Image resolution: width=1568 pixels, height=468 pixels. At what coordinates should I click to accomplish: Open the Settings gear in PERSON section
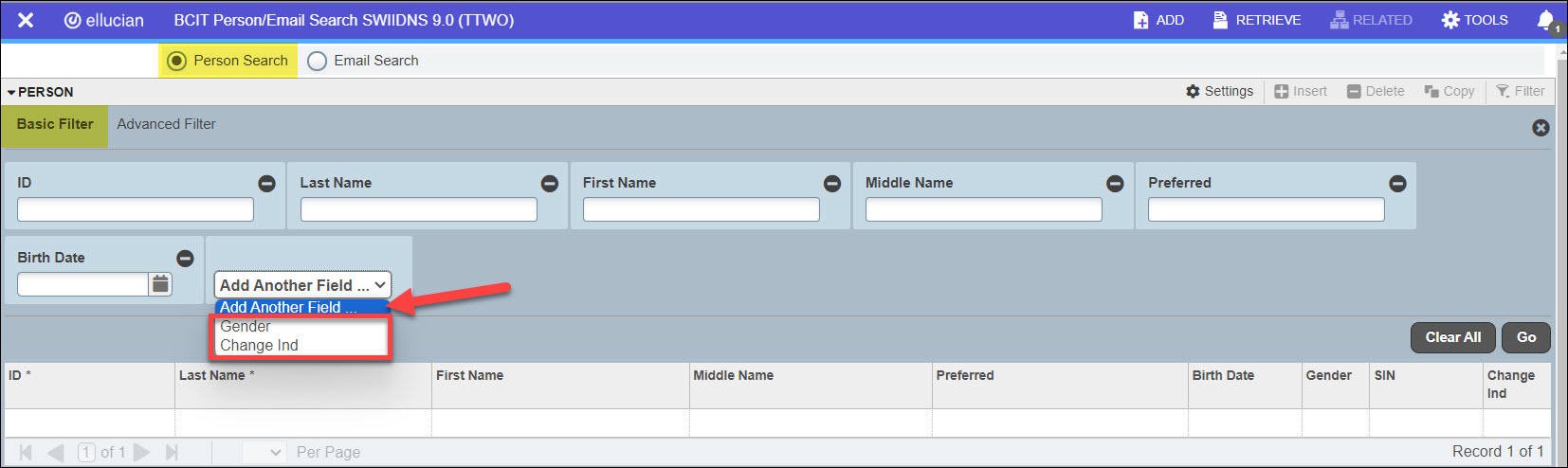(x=1219, y=91)
